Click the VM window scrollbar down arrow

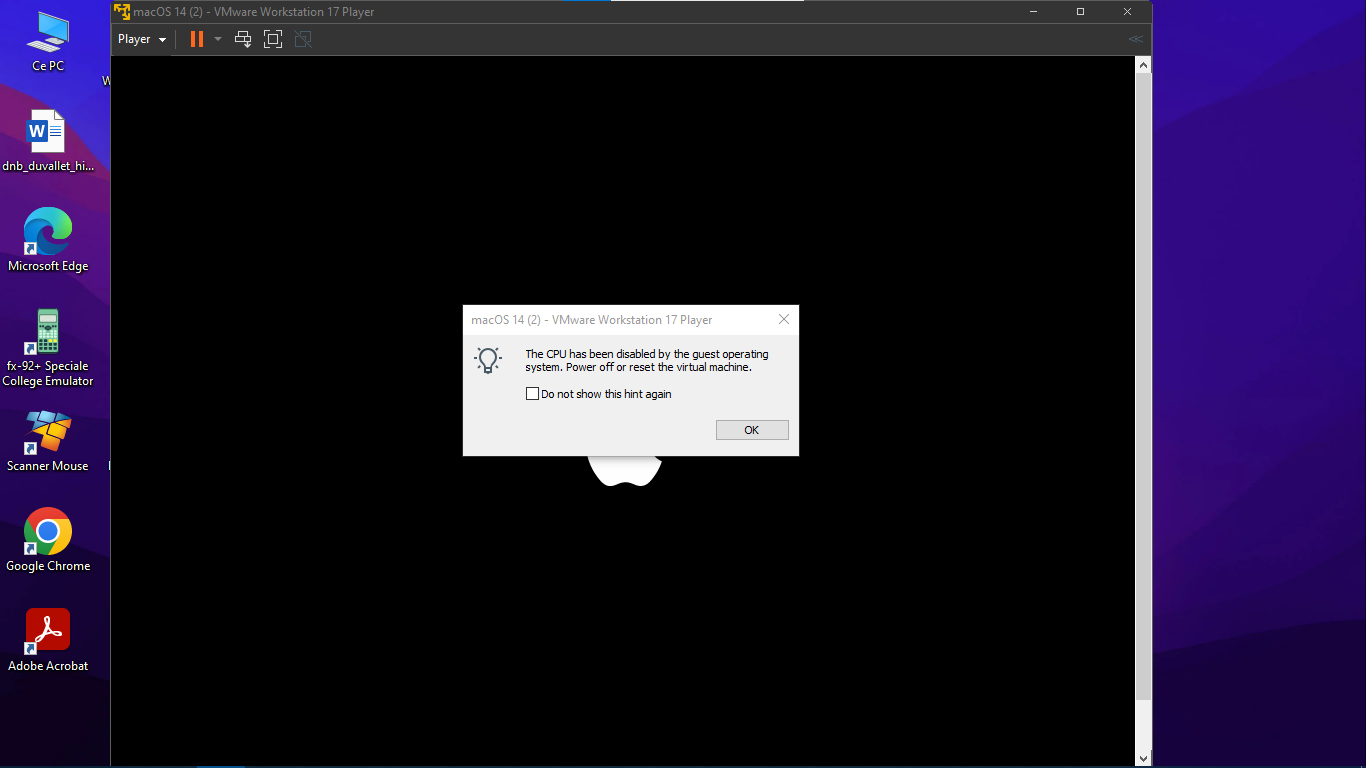pos(1144,759)
